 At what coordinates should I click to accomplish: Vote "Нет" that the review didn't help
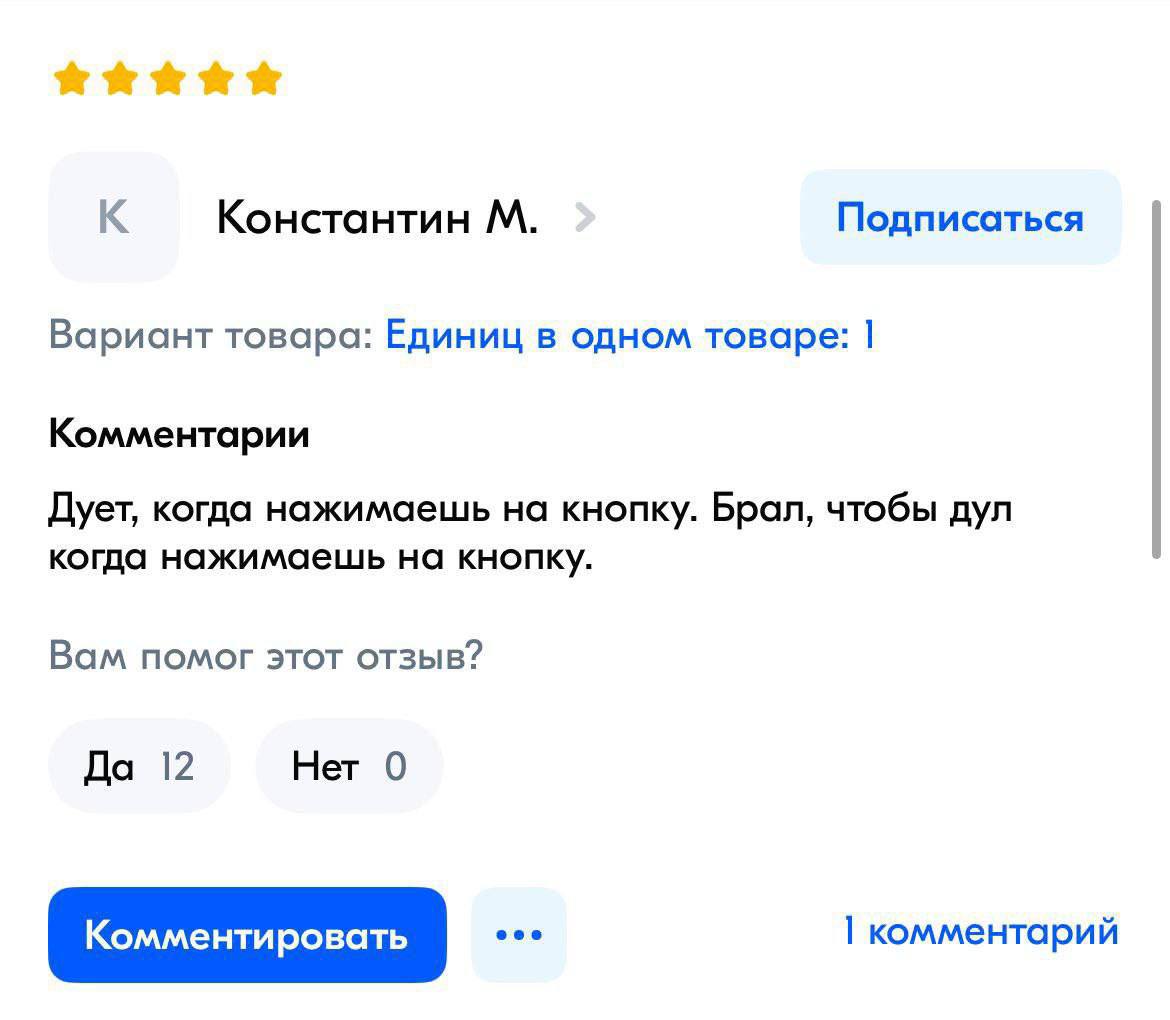[x=349, y=767]
